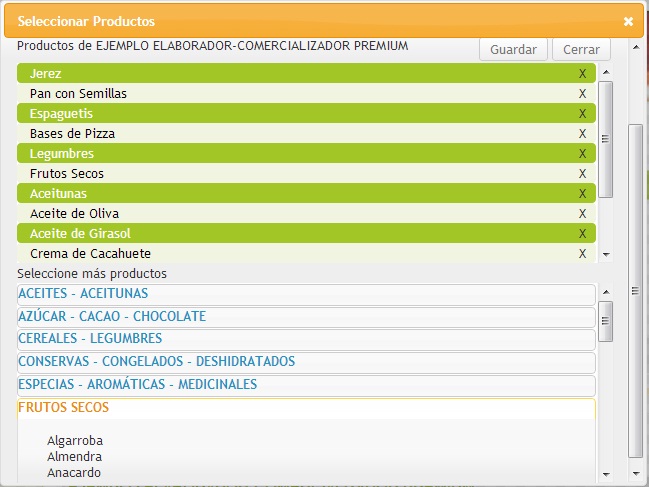649x487 pixels.
Task: Open CEREALES - LEGUMBRES category
Action: coord(90,339)
